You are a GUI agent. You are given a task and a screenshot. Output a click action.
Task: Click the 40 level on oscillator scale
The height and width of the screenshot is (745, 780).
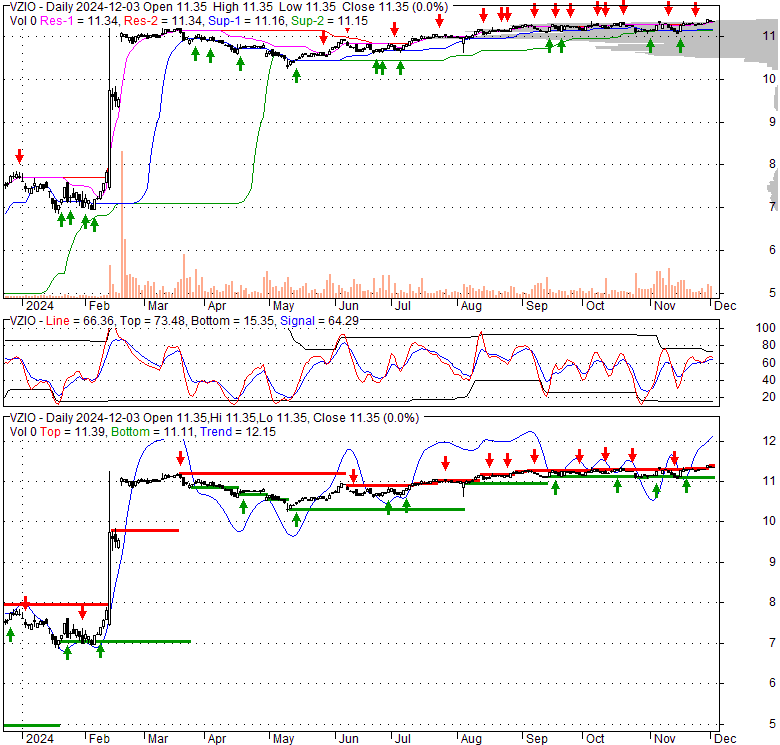pos(769,380)
